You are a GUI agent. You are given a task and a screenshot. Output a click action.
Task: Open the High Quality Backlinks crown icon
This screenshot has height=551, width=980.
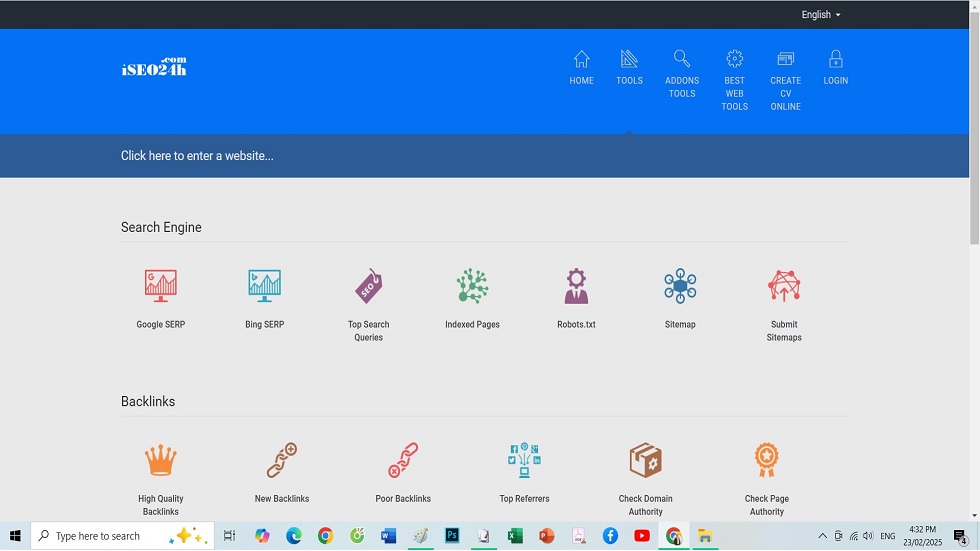coord(160,460)
